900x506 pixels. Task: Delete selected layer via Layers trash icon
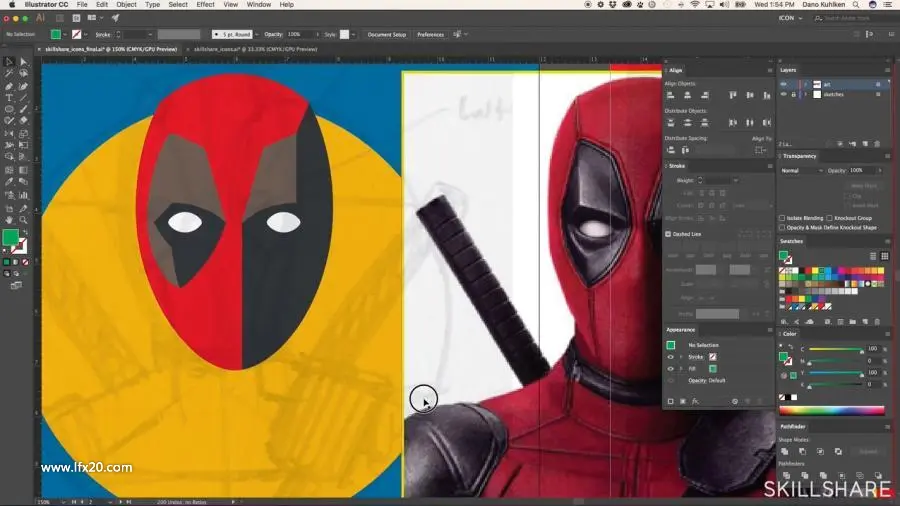(x=877, y=144)
